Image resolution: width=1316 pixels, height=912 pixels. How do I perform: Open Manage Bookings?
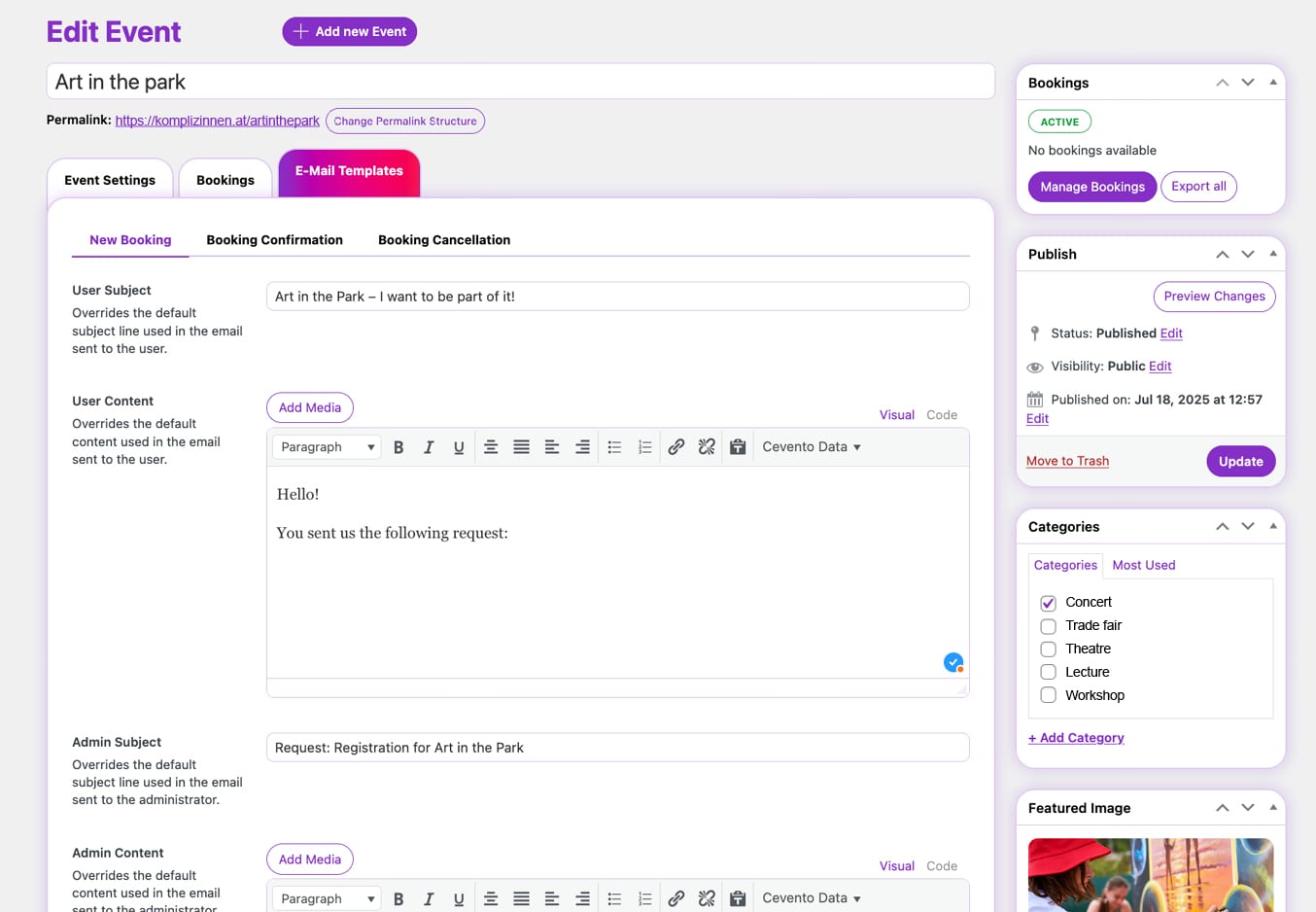pyautogui.click(x=1092, y=187)
